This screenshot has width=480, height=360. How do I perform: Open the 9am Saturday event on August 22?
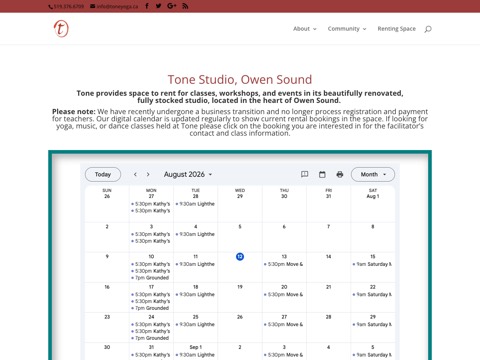coord(373,295)
